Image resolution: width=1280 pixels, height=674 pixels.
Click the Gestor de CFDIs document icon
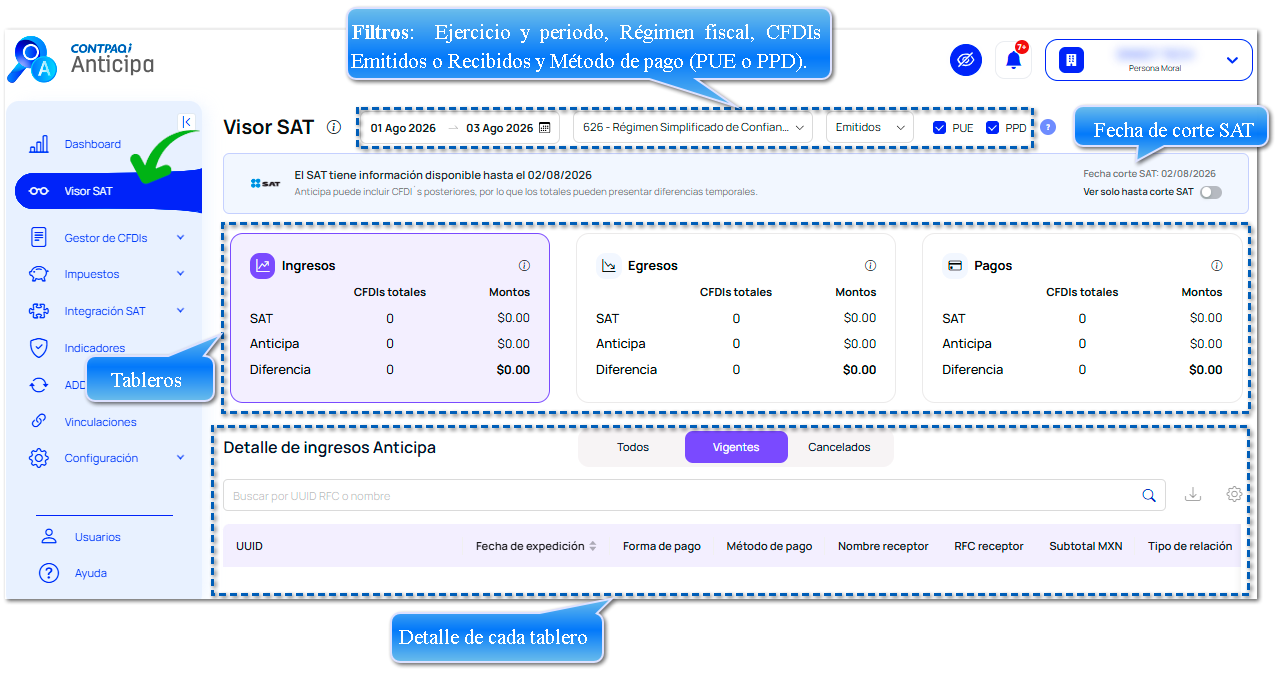click(x=39, y=238)
